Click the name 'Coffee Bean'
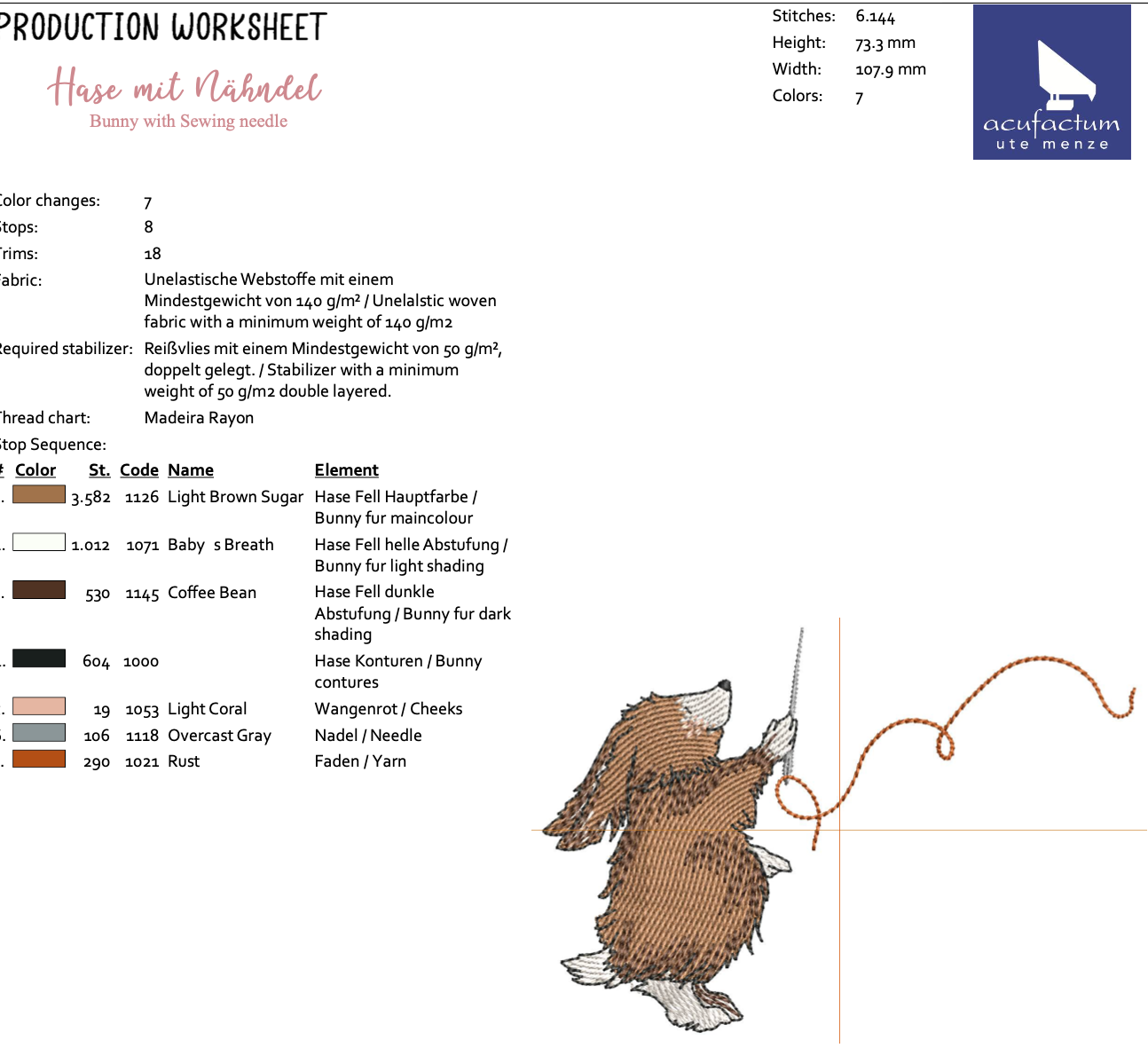 point(212,593)
